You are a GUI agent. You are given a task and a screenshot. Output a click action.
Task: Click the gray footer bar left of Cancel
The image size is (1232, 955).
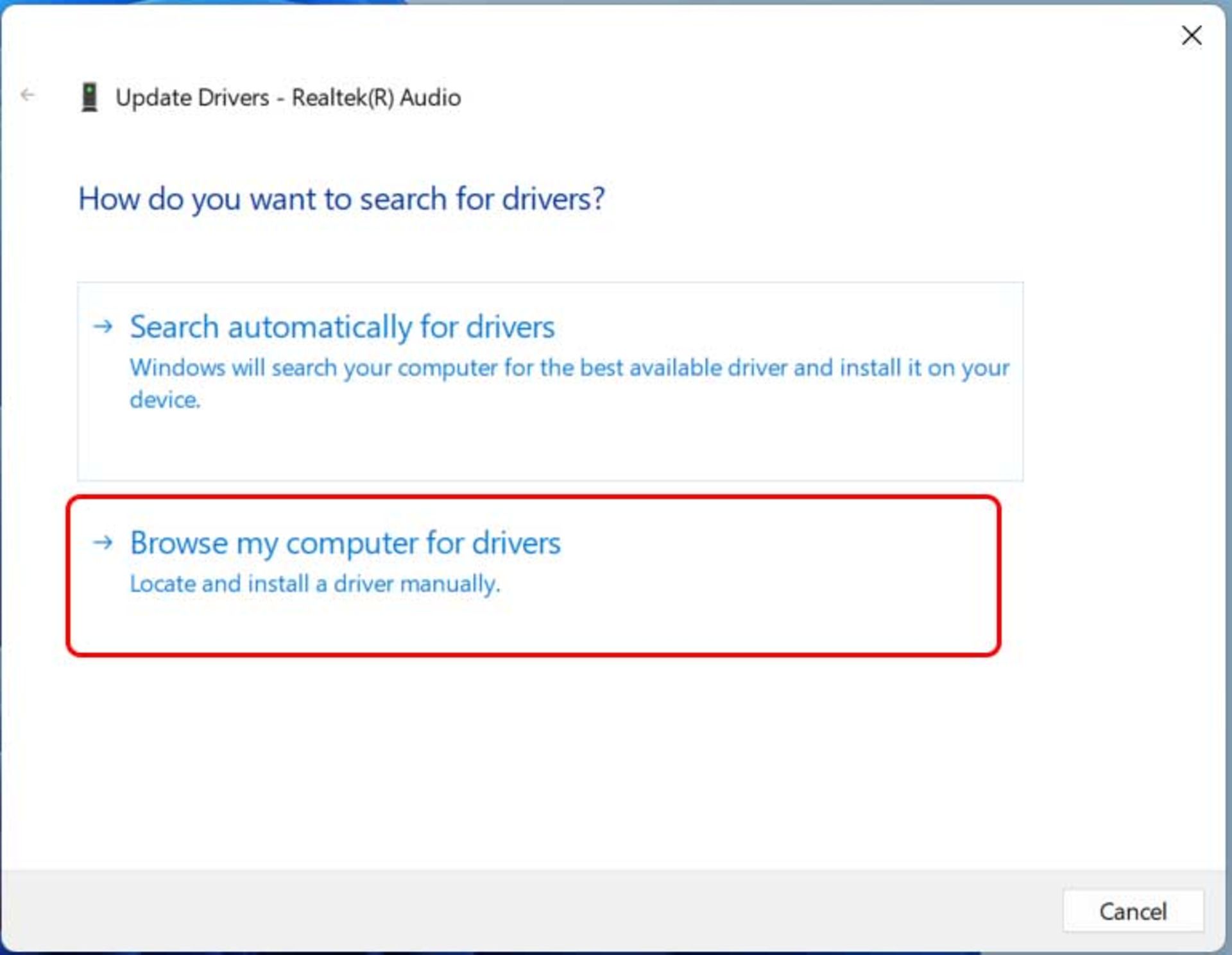(x=513, y=911)
